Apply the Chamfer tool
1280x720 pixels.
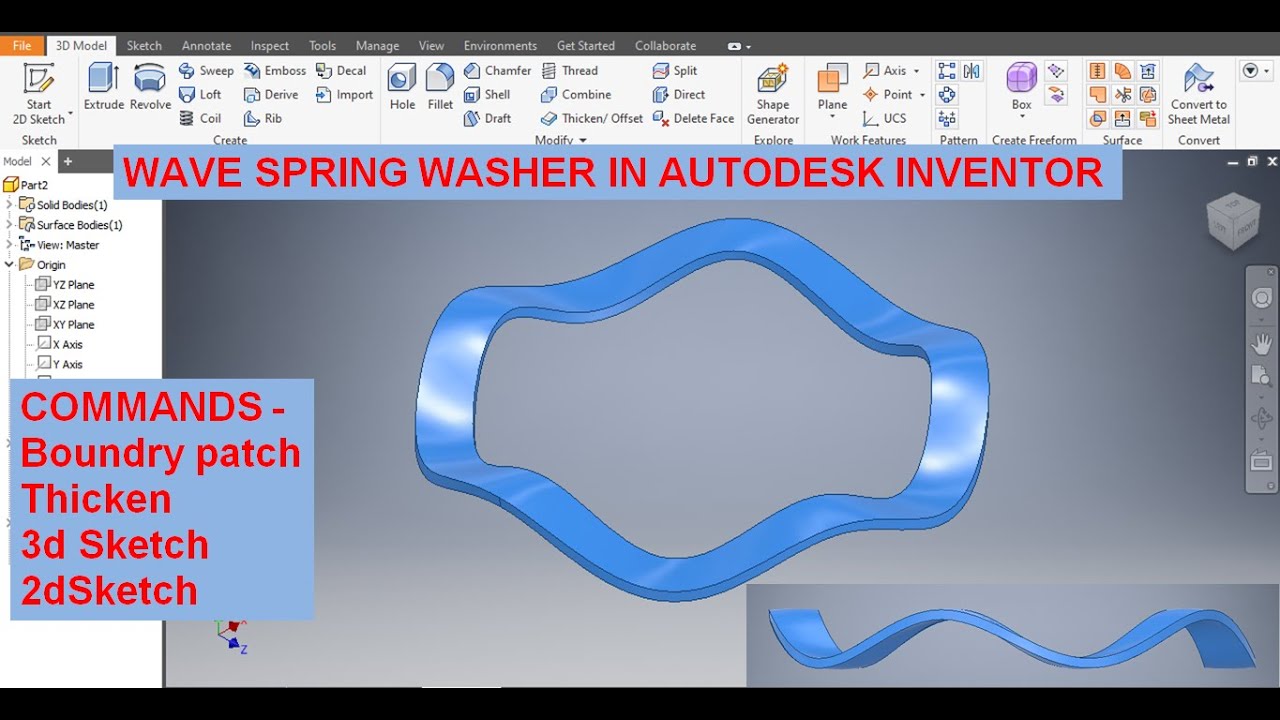(497, 71)
